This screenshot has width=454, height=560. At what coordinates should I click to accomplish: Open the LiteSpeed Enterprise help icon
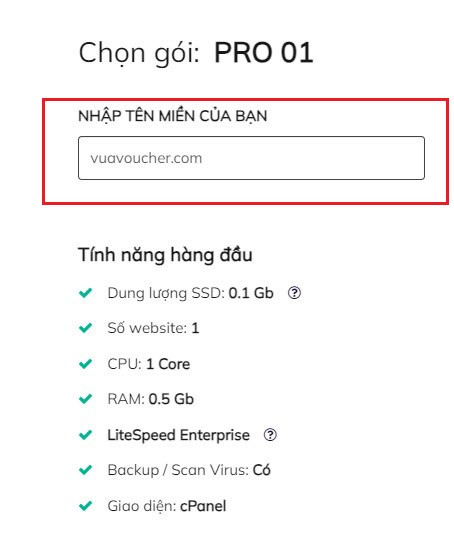pos(270,435)
